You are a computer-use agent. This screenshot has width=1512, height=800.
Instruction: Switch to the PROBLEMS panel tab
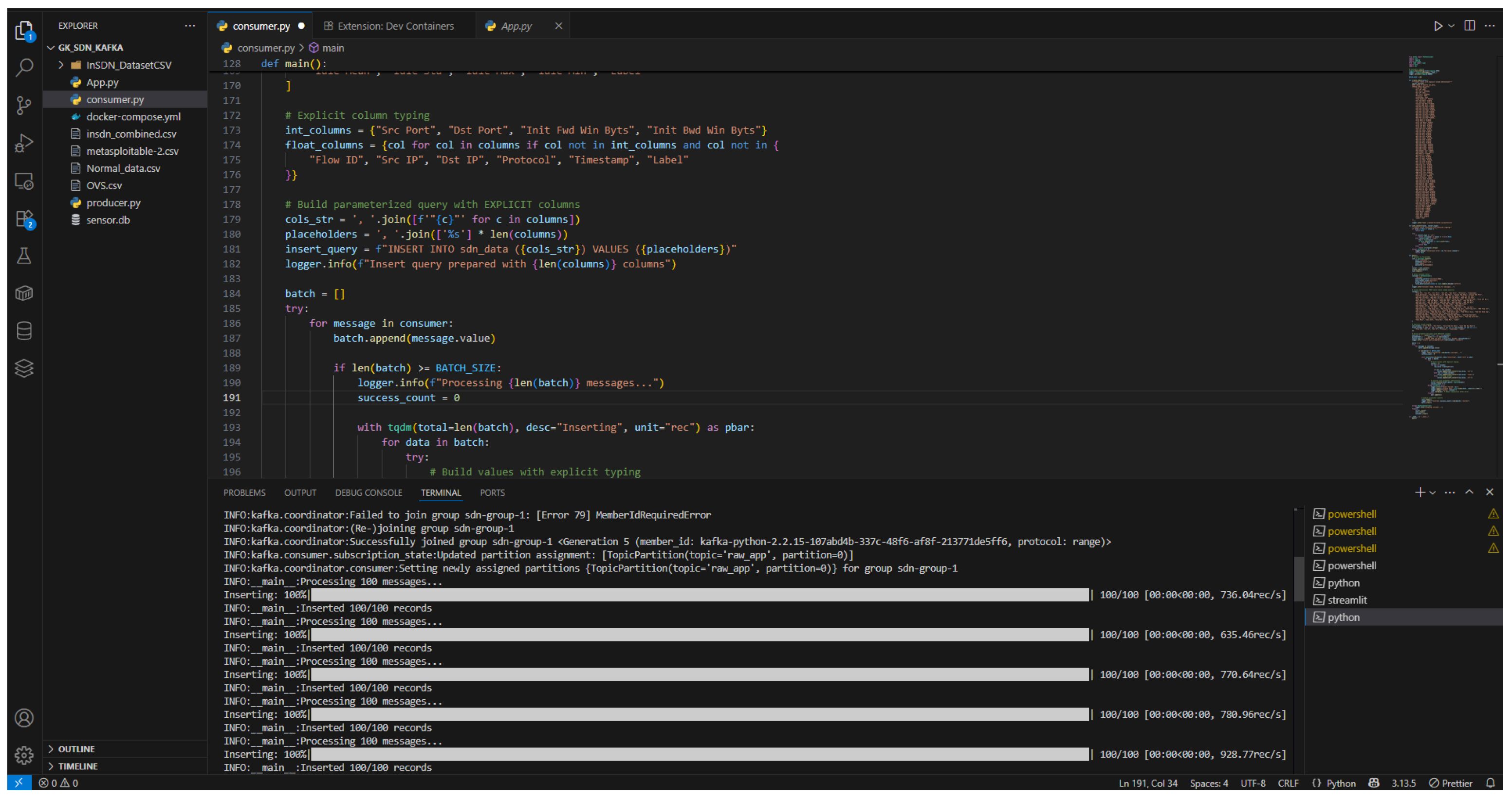click(x=244, y=492)
